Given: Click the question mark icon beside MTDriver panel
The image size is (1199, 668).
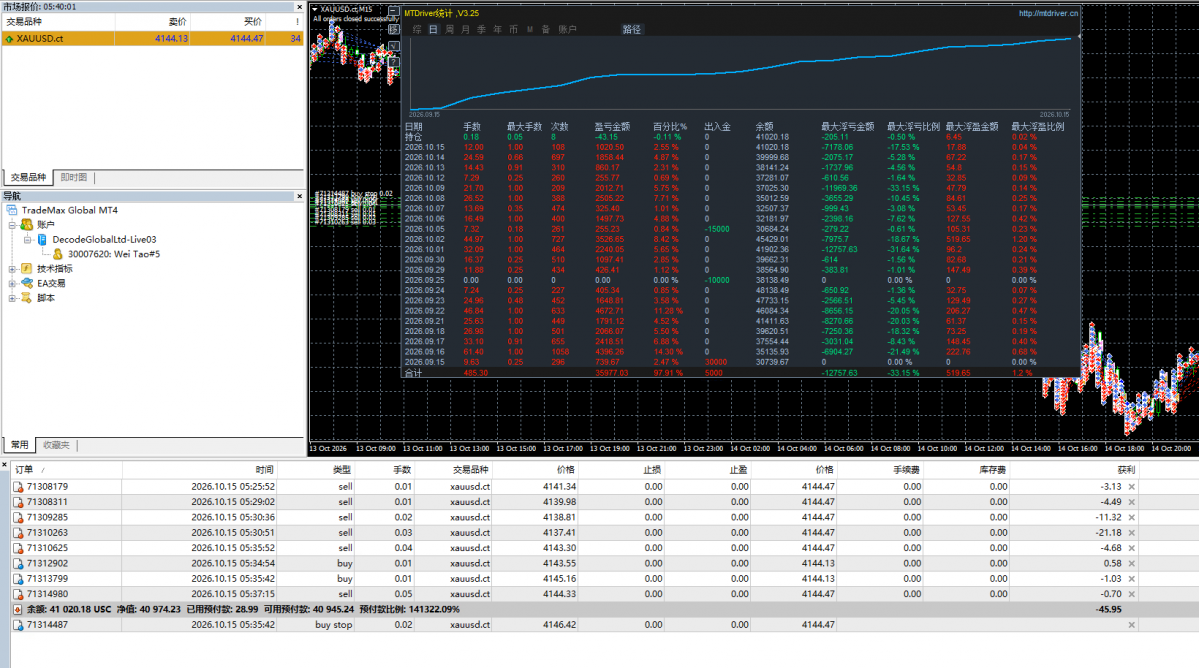Looking at the screenshot, I should point(394,63).
